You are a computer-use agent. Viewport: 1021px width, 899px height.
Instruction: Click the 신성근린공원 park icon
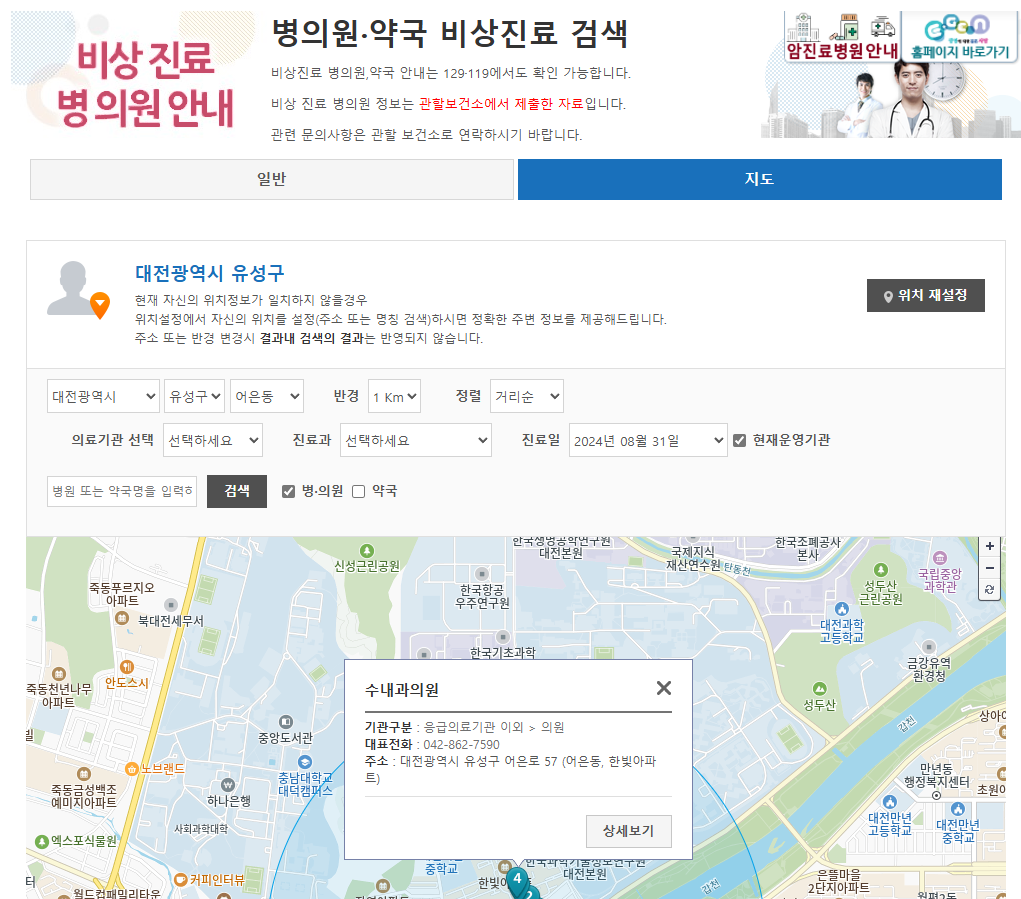point(367,551)
